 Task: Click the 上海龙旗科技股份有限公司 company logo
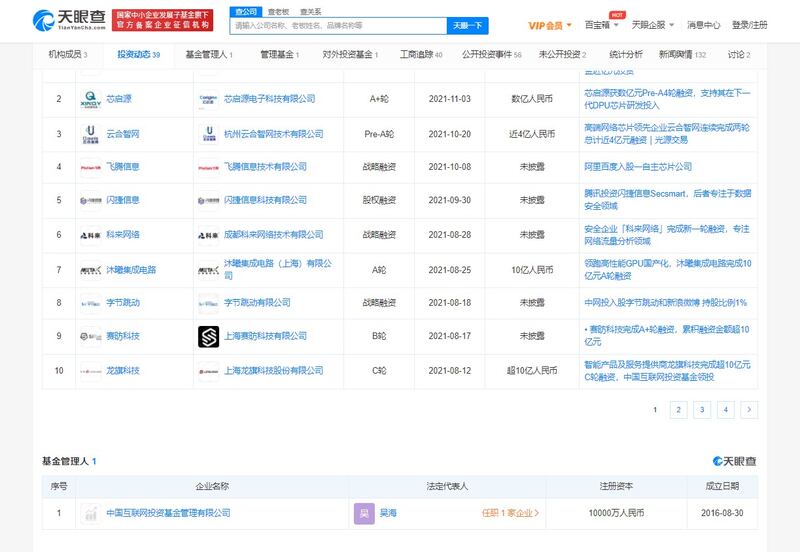pyautogui.click(x=208, y=371)
